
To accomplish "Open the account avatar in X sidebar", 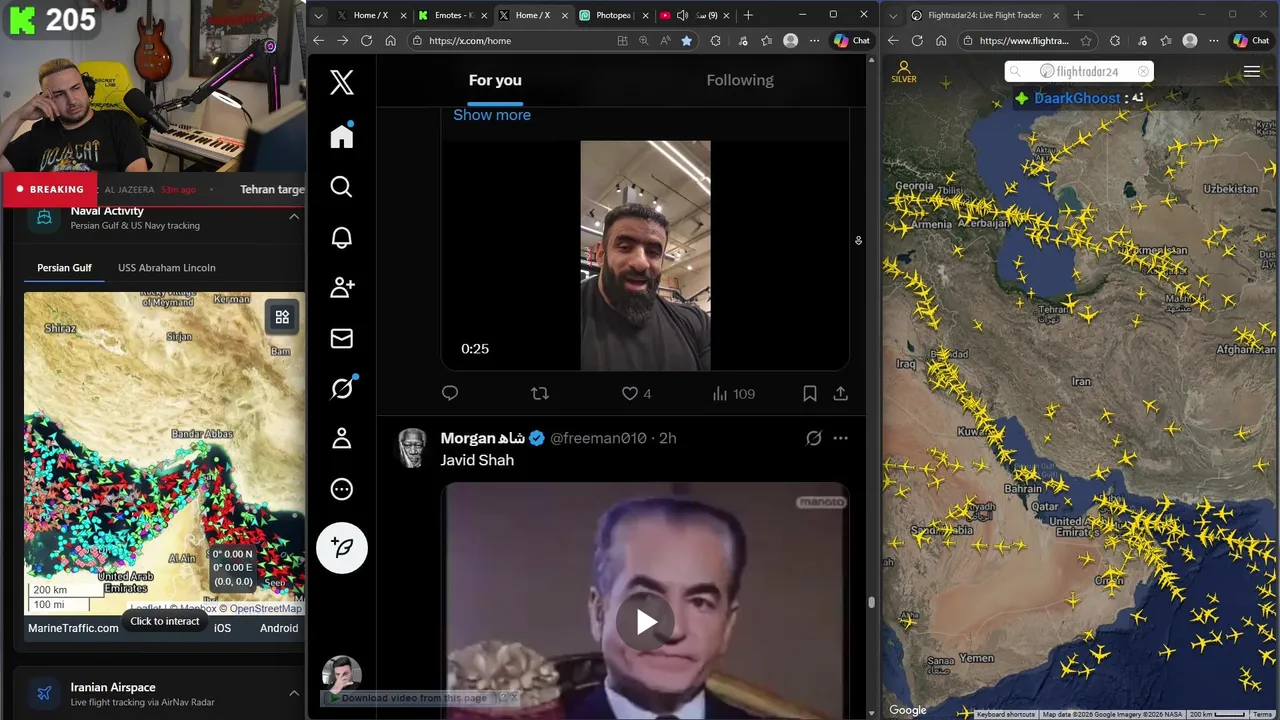I will pos(341,674).
